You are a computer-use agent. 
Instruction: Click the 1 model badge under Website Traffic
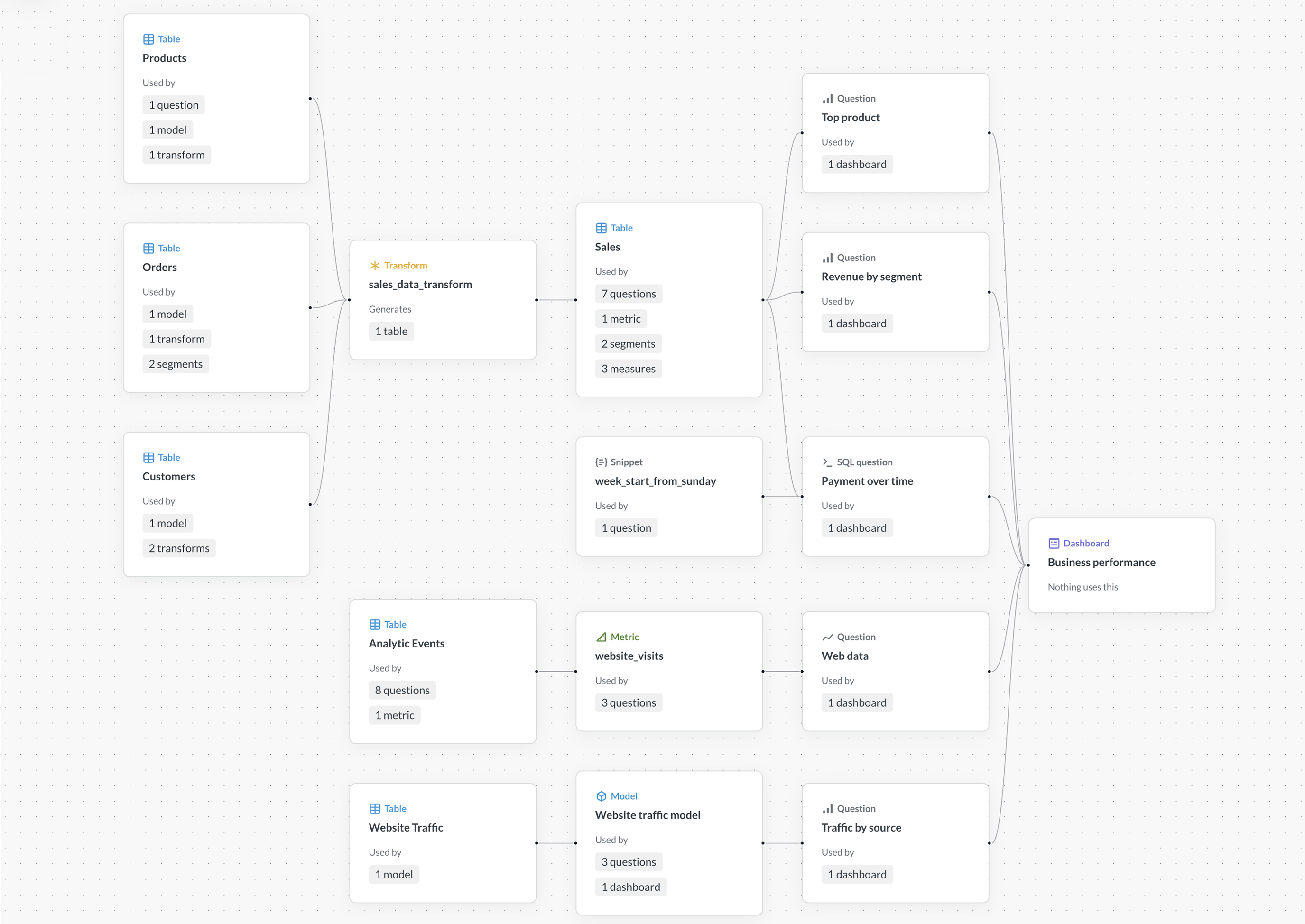coord(394,875)
